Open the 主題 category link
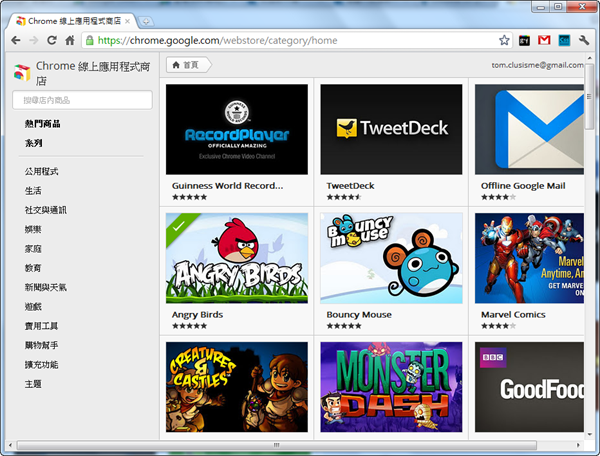The image size is (600, 456). [33, 384]
